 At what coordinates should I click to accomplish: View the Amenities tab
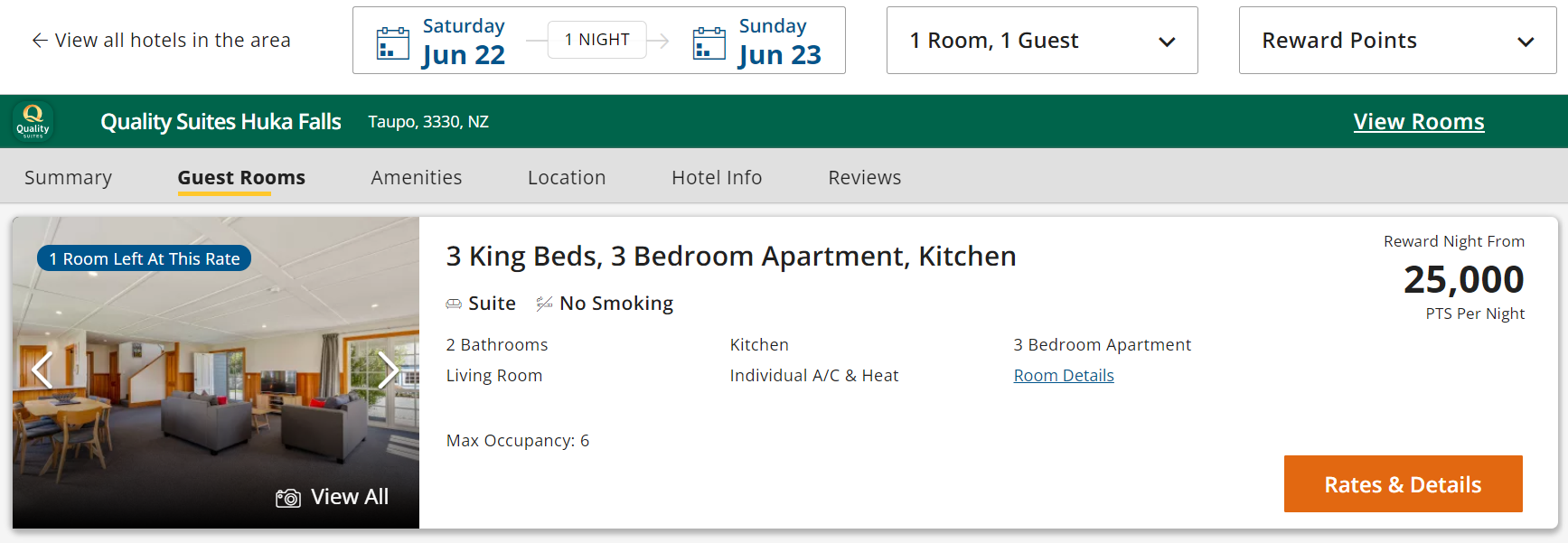coord(416,177)
